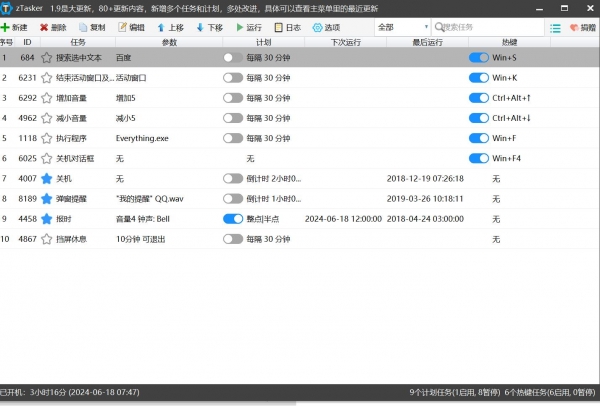Disable the Win+F hotkey toggle
This screenshot has height=406, width=600.
point(479,138)
